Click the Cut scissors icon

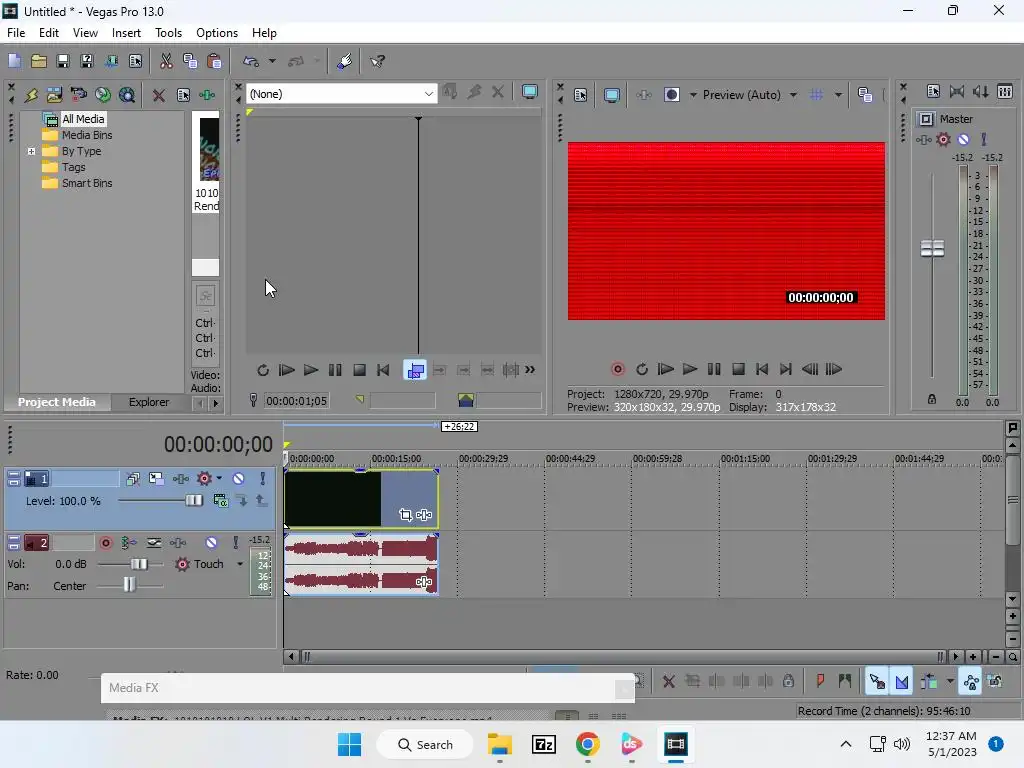pos(166,61)
